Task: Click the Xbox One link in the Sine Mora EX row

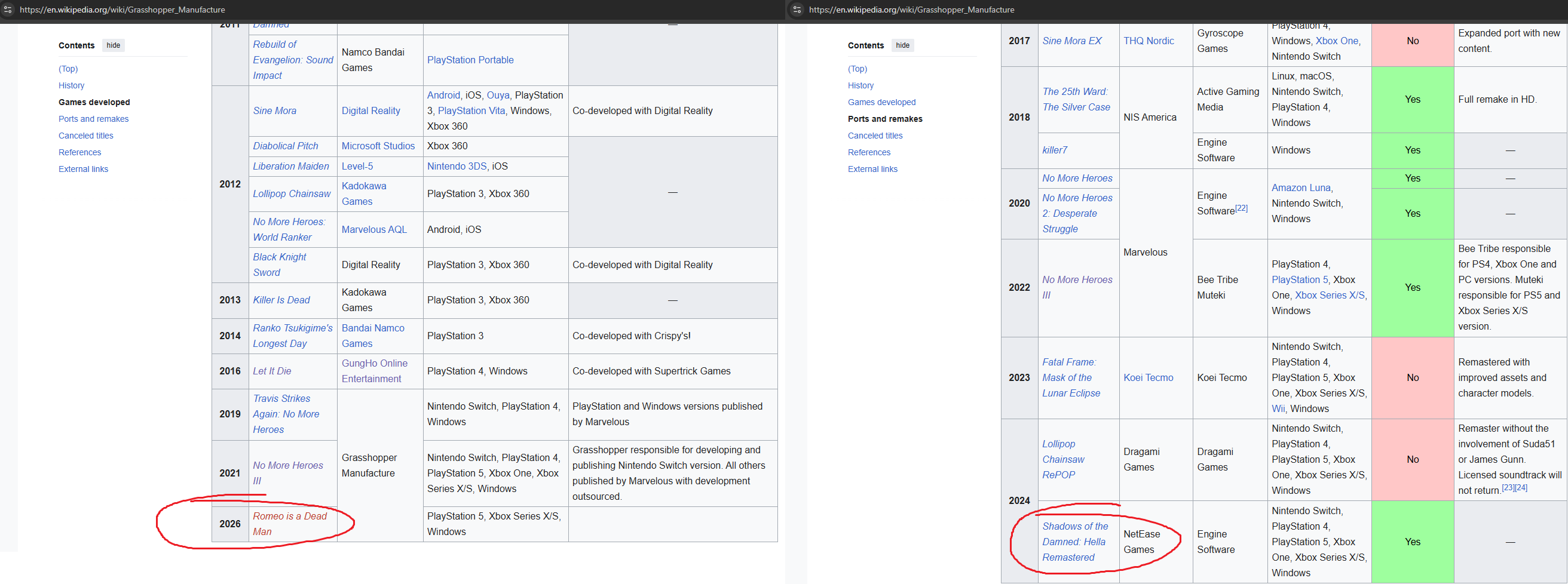Action: [x=1337, y=41]
